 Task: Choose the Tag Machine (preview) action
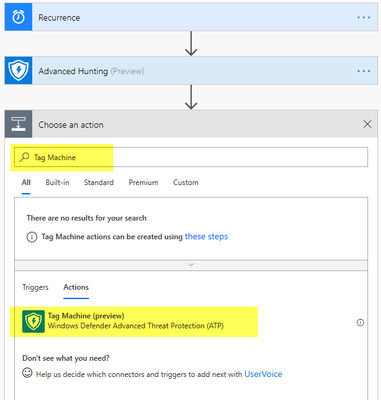click(x=134, y=322)
